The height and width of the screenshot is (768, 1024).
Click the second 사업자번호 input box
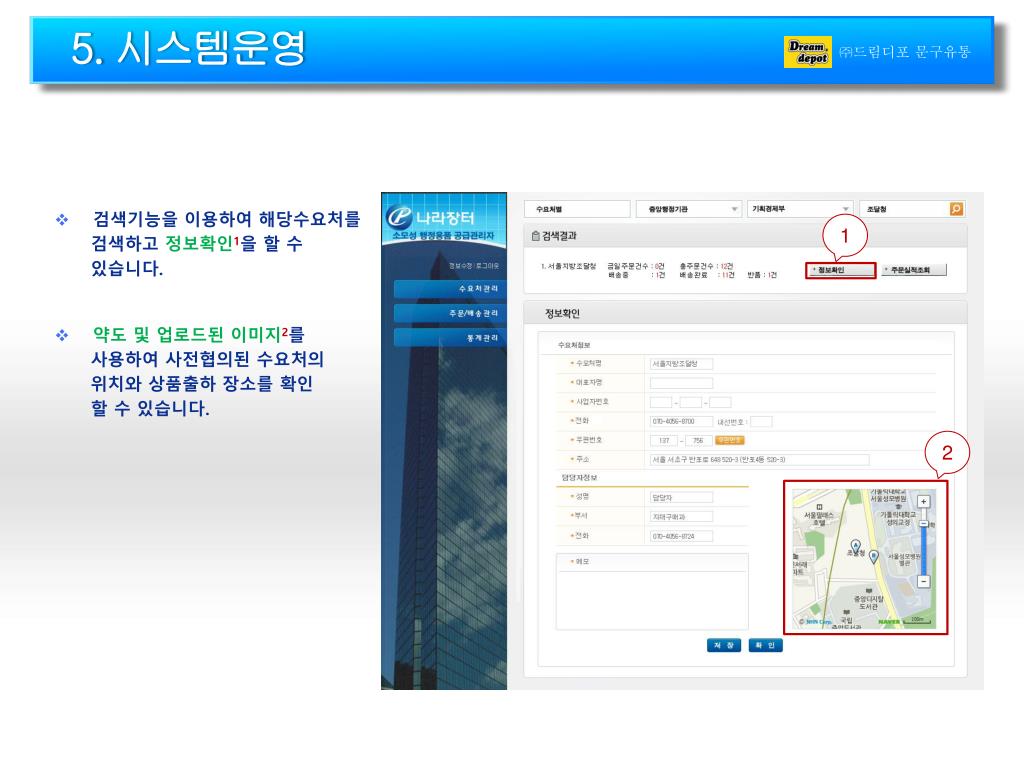tap(691, 402)
